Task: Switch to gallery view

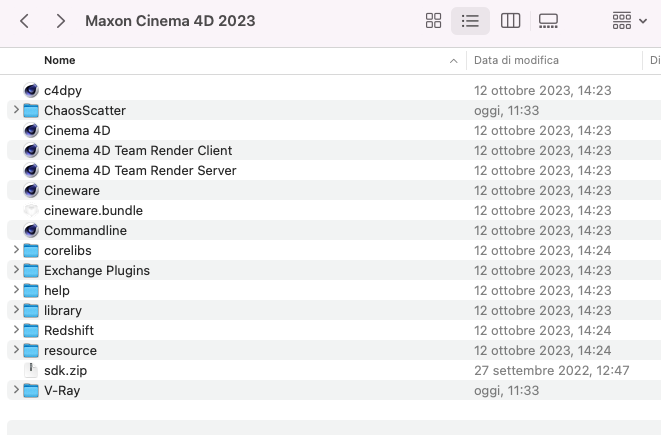Action: click(548, 21)
